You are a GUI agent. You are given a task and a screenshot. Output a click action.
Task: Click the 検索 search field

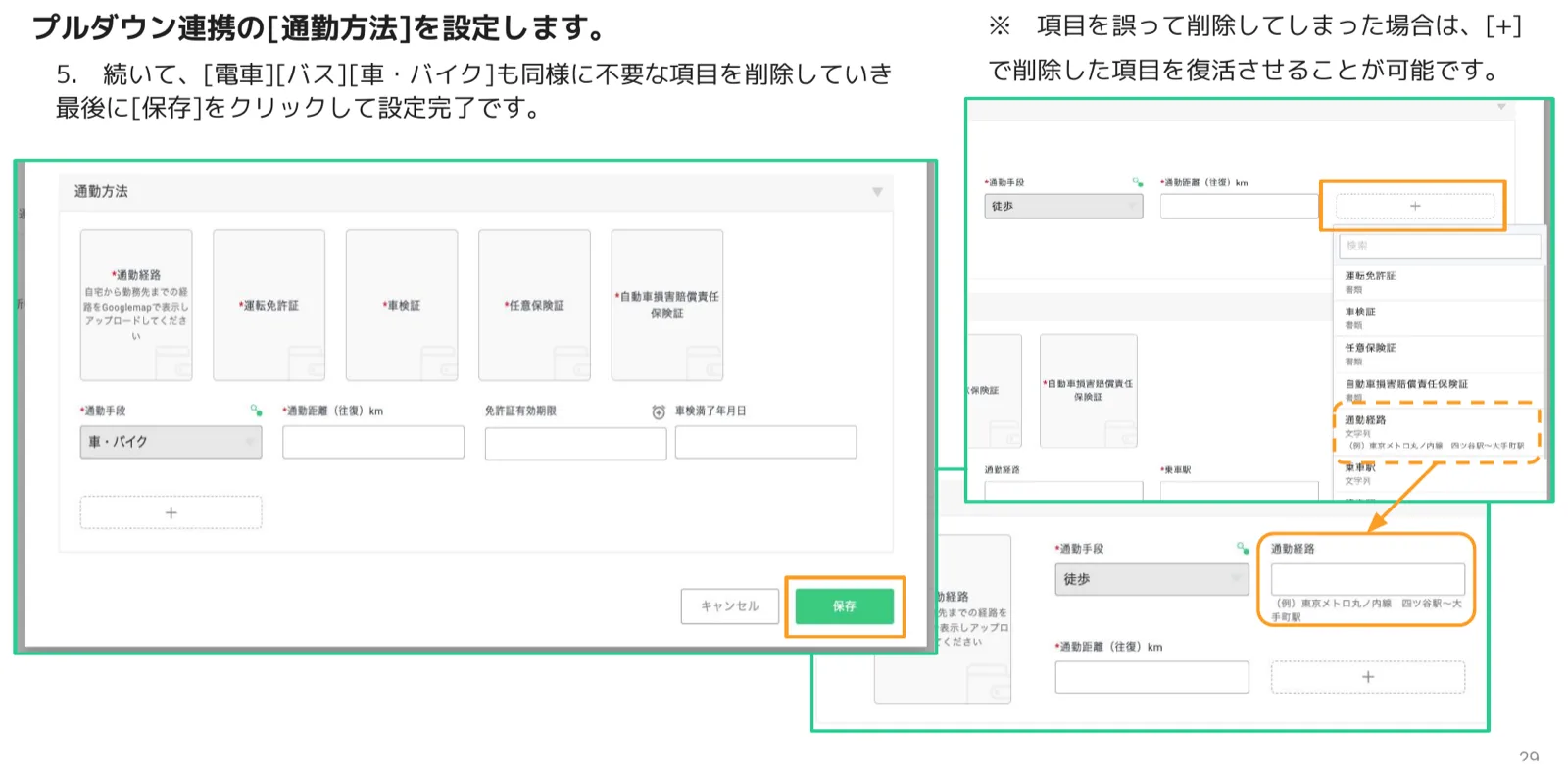(x=1441, y=245)
